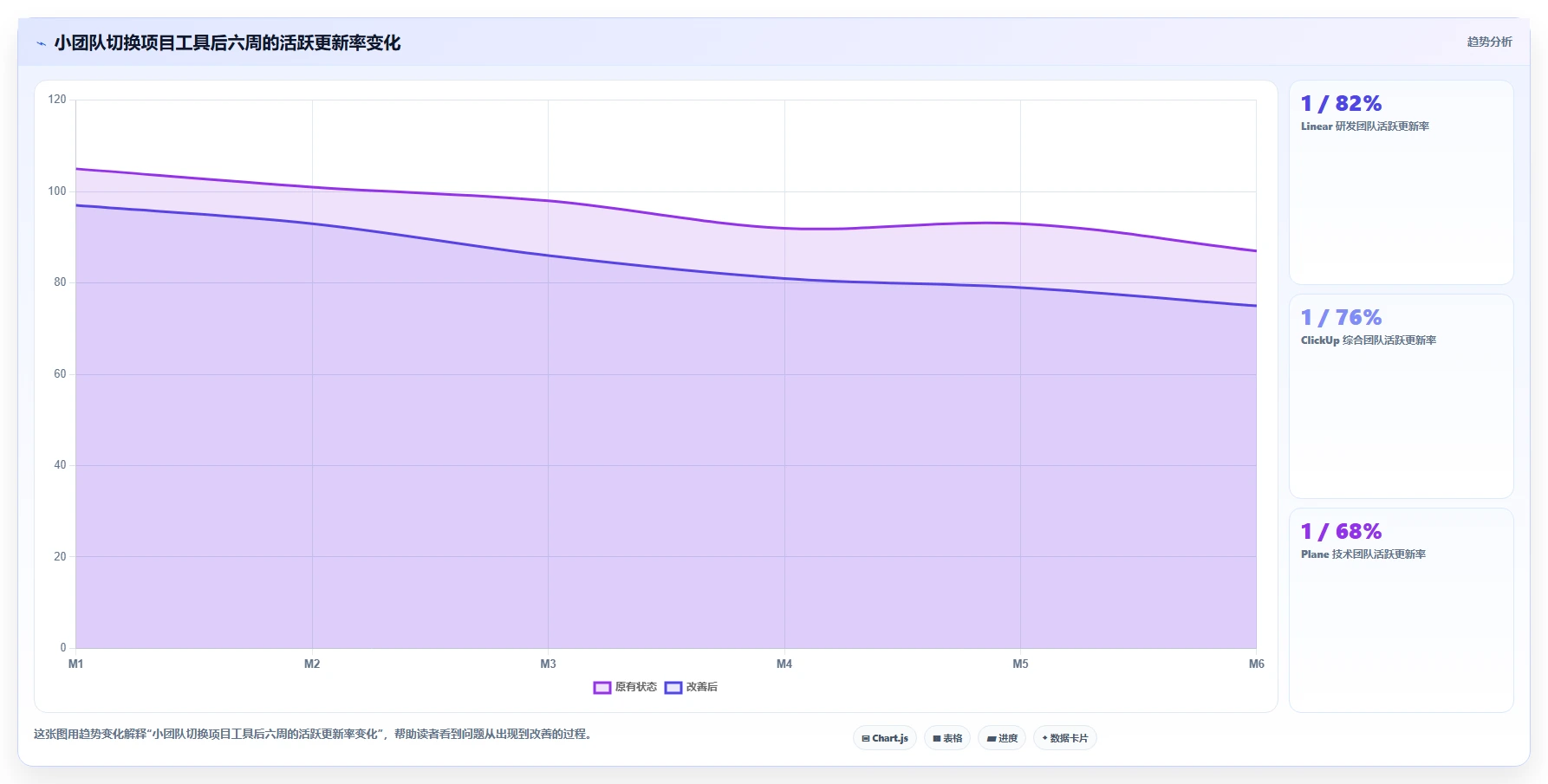Click the 改善后 legend color swatch
The width and height of the screenshot is (1548, 784).
(673, 687)
